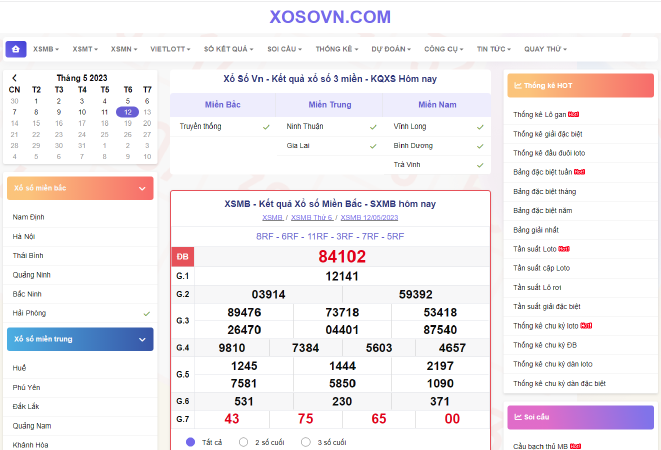
Task: Click checkmark beside Trà Vinh
Action: pos(480,165)
